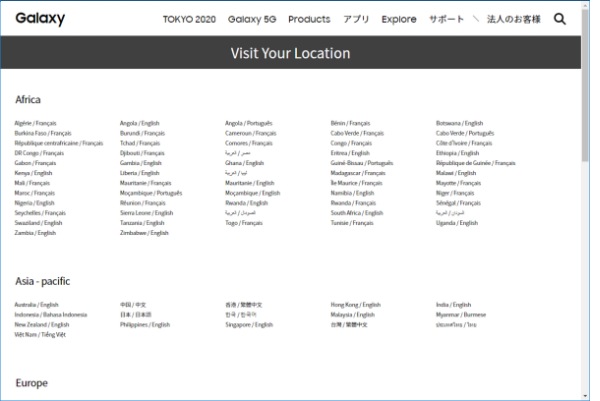Viewport: 600px width, 401px height.
Task: Open the TOKYO 2020 menu
Action: point(189,19)
